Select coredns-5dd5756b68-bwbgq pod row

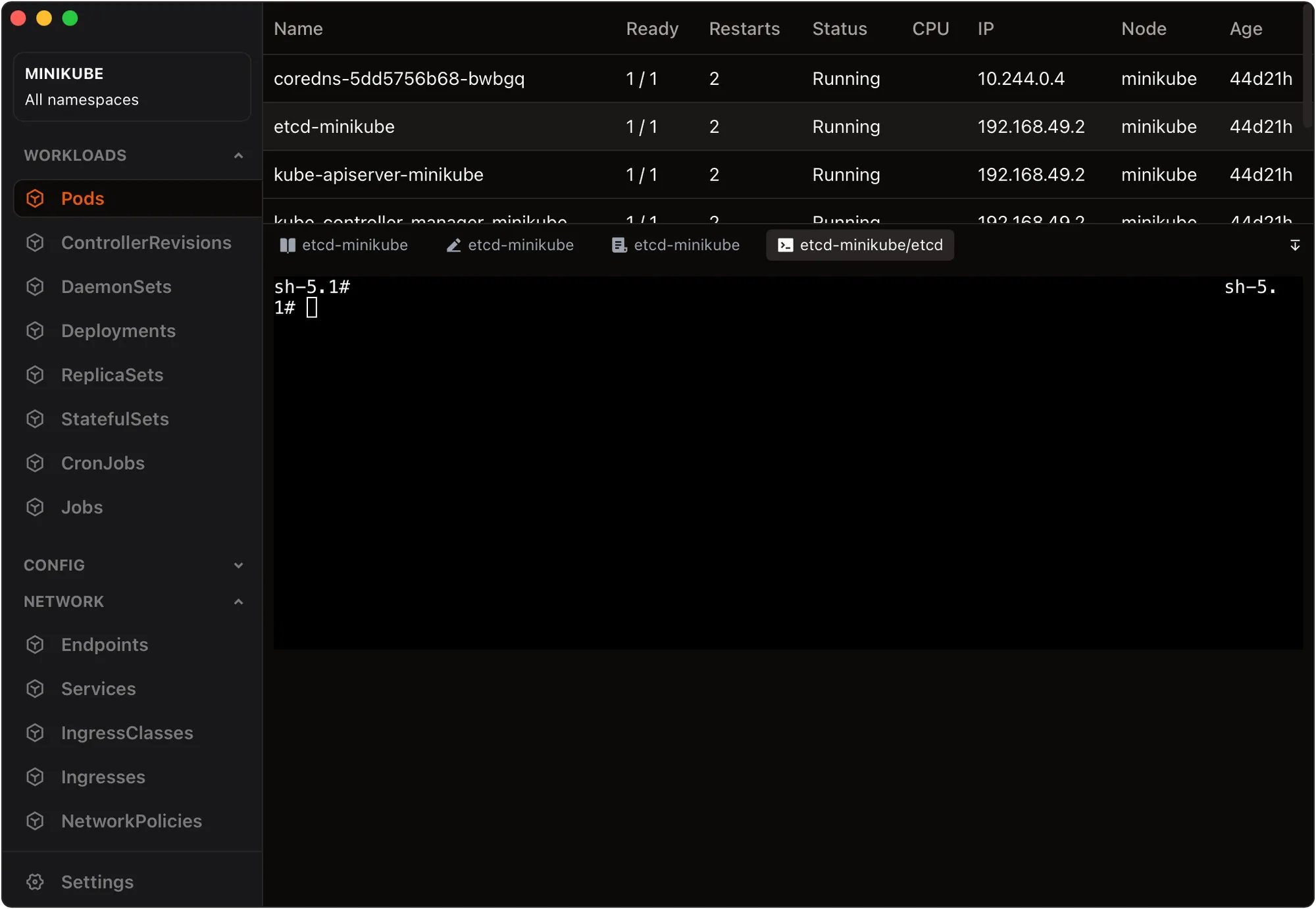pos(783,78)
